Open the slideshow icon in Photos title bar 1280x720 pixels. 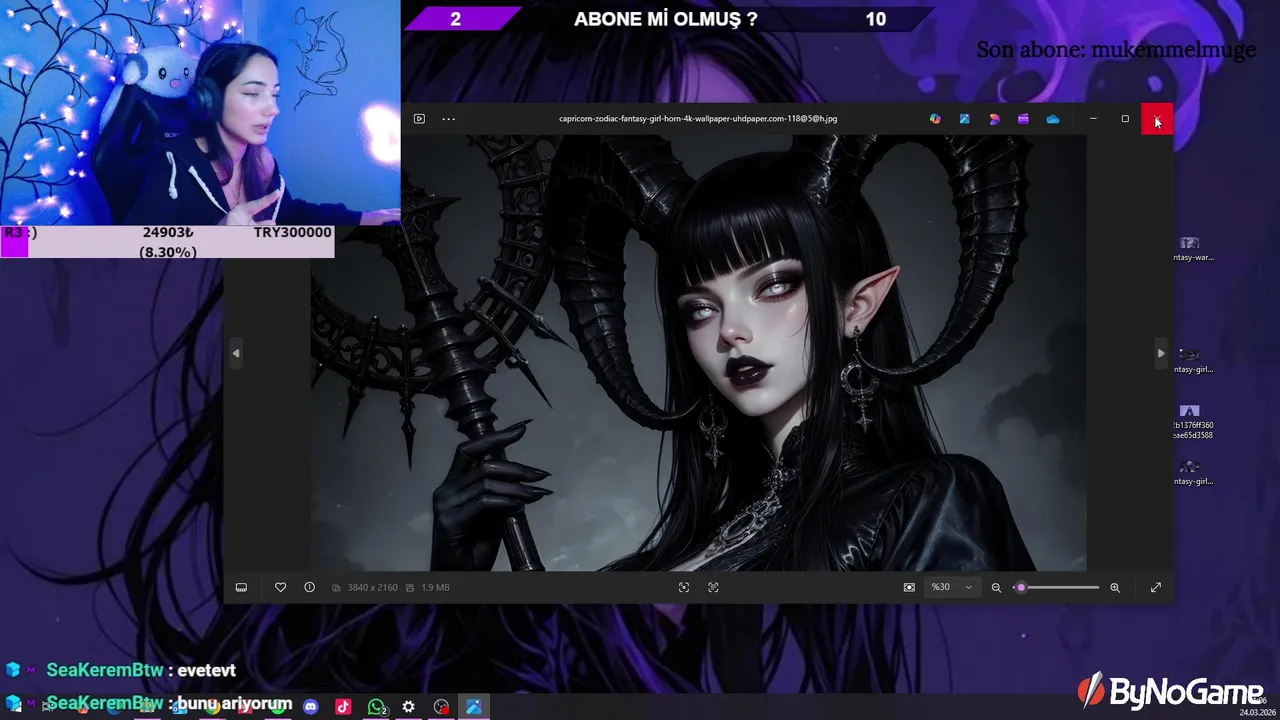(419, 118)
